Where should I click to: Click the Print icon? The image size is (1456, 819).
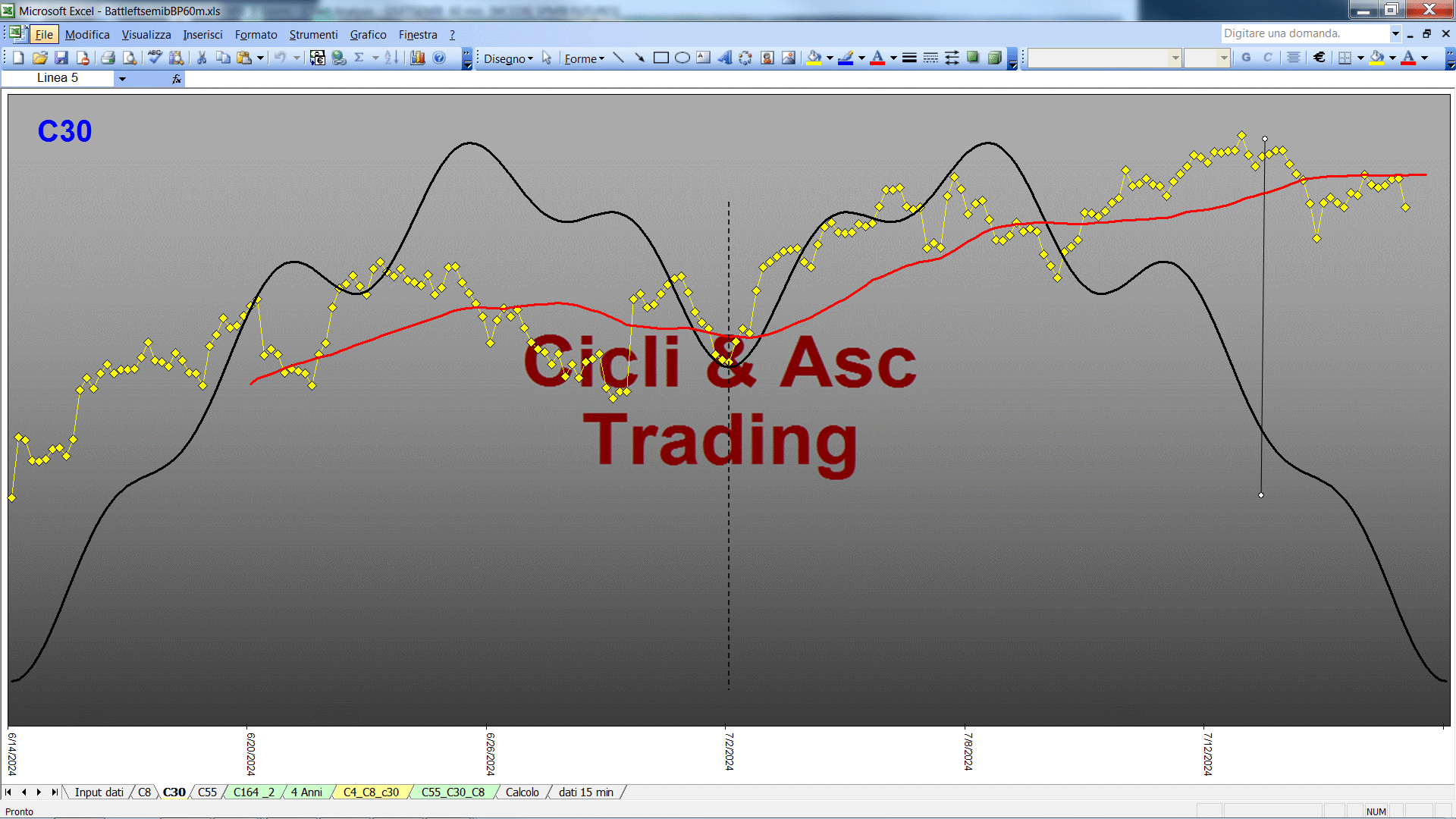point(108,58)
